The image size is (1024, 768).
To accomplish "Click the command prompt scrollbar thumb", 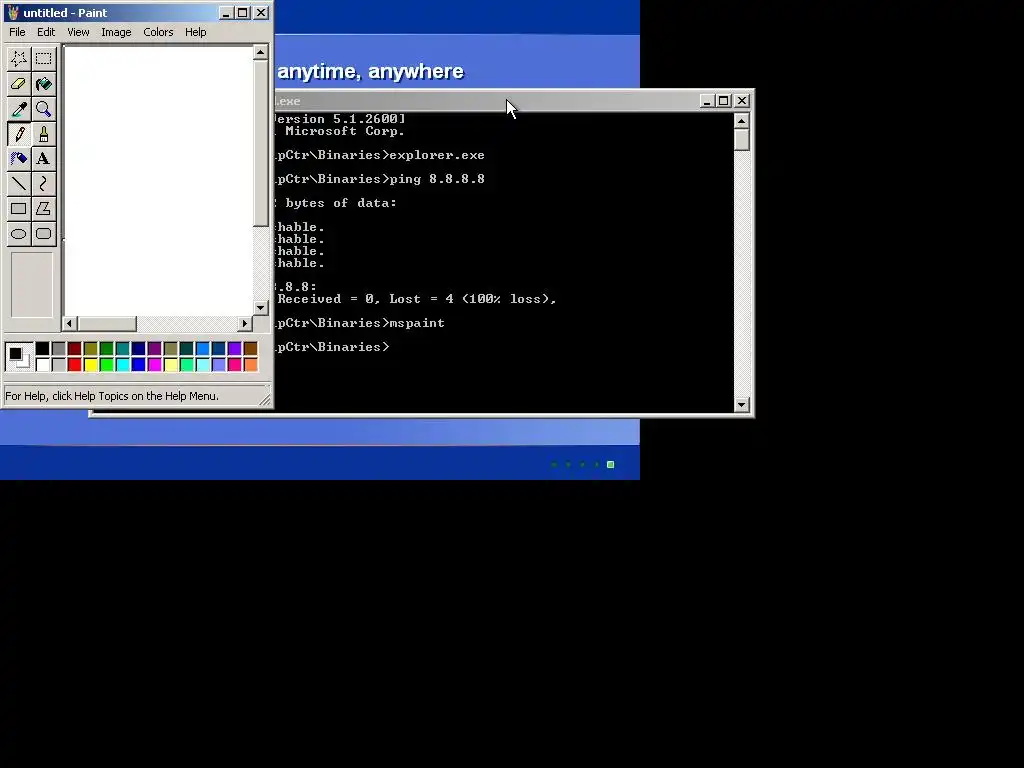I will point(741,140).
